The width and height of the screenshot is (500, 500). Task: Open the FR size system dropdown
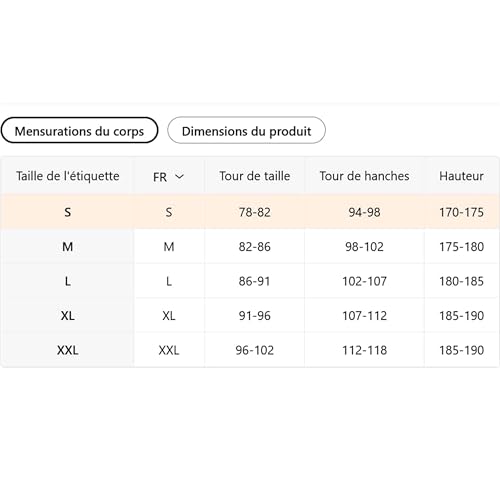[169, 176]
